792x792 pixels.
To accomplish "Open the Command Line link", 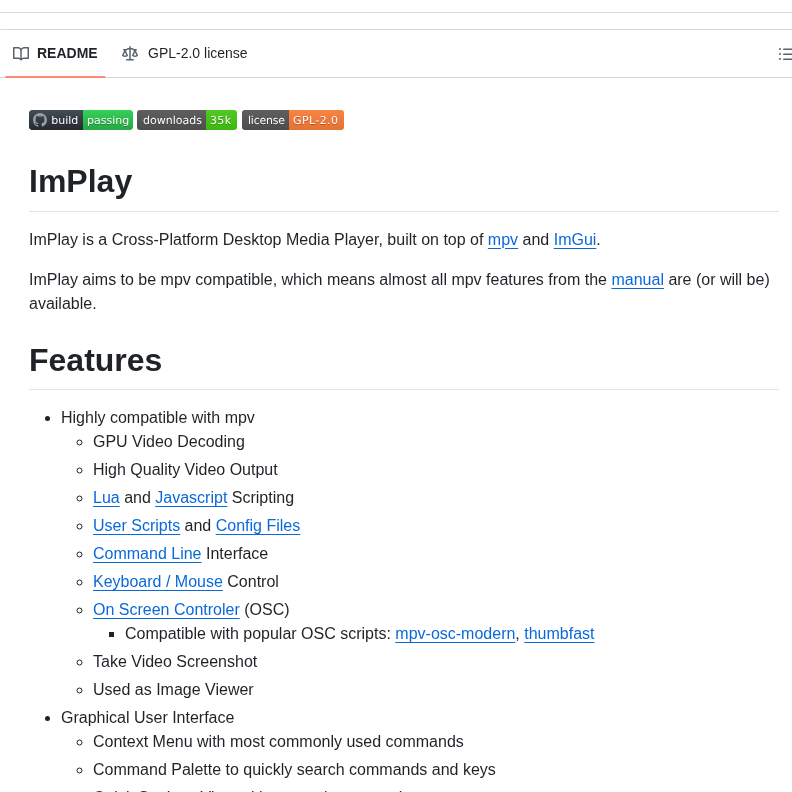I will click(x=147, y=554).
